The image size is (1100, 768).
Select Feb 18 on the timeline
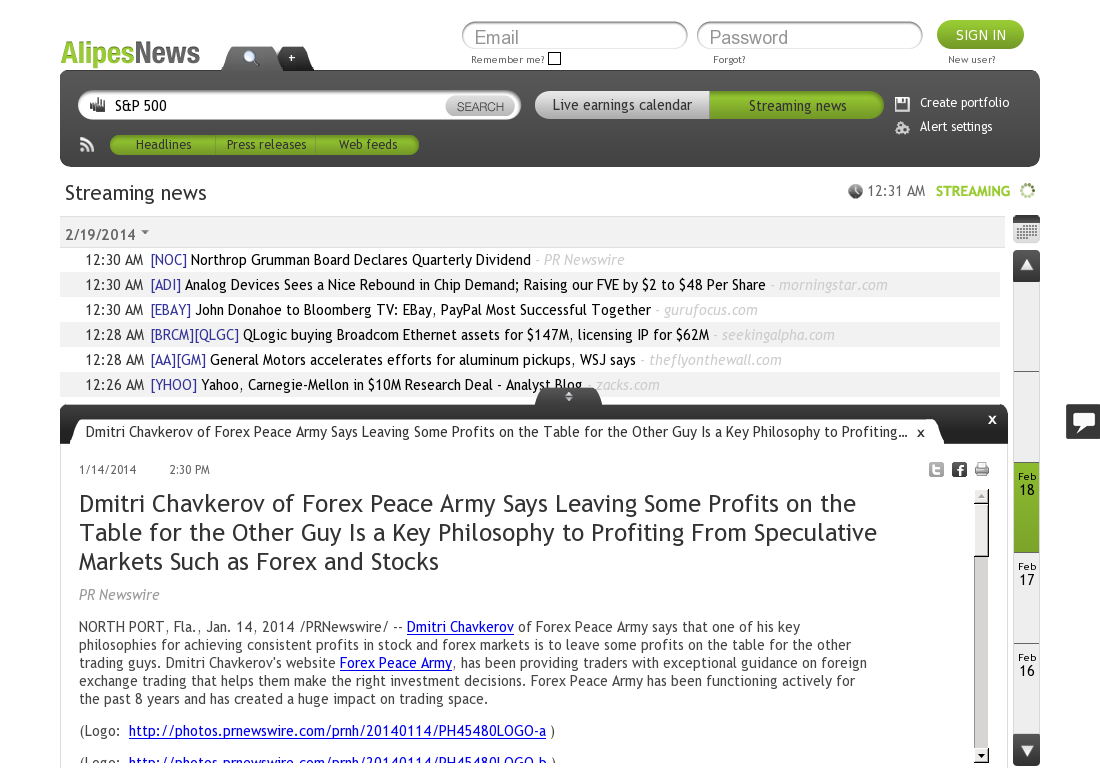[x=1026, y=507]
